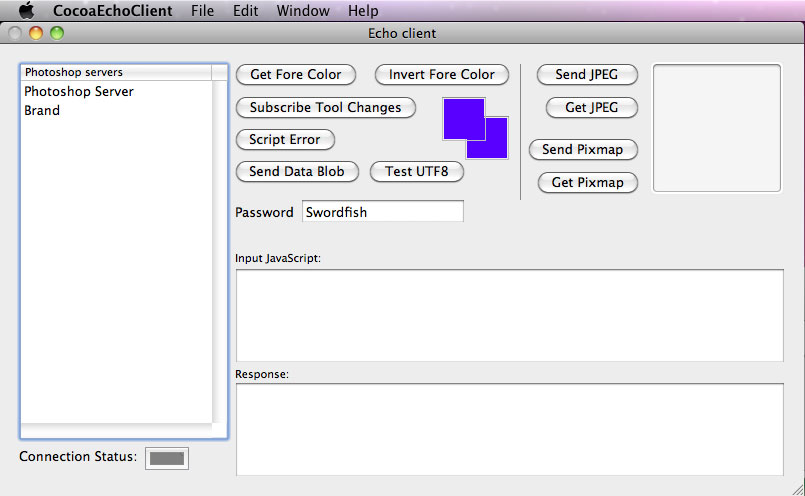The image size is (805, 496).
Task: Open the File menu
Action: click(x=202, y=11)
